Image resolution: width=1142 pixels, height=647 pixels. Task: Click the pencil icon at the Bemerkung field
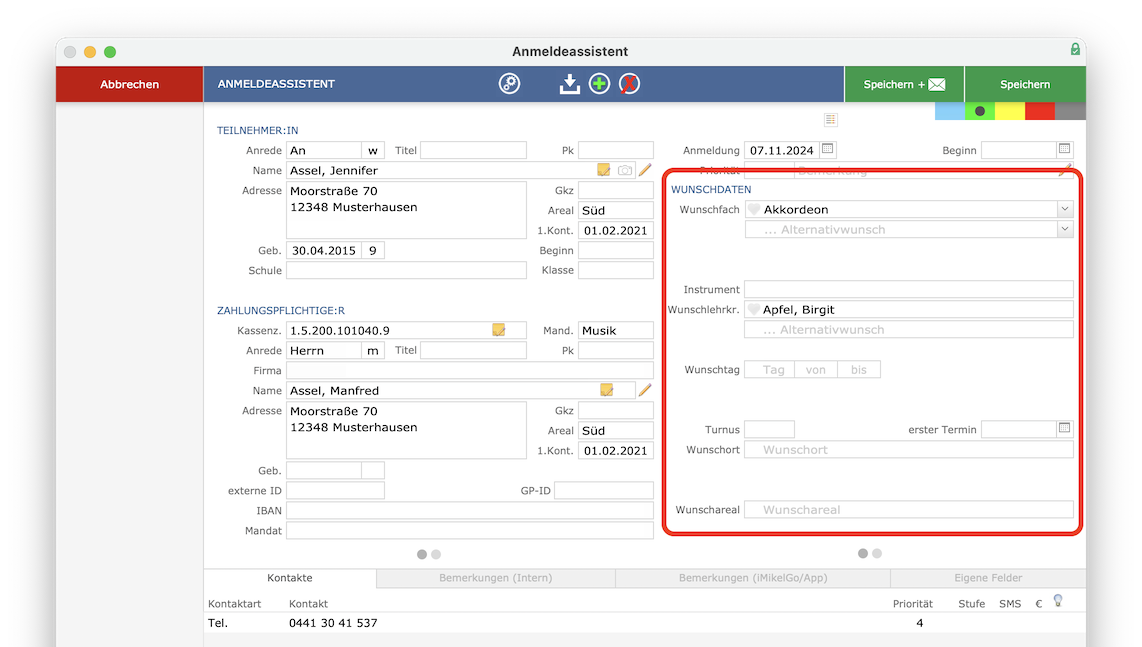pos(1066,170)
